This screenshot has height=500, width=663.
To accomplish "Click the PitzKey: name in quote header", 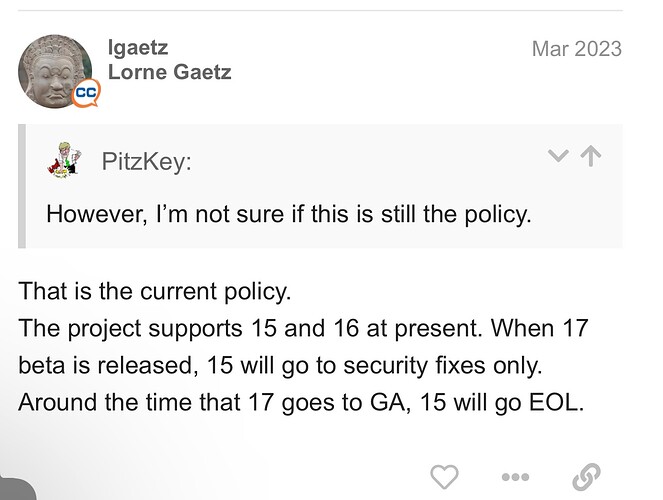I will pyautogui.click(x=146, y=161).
